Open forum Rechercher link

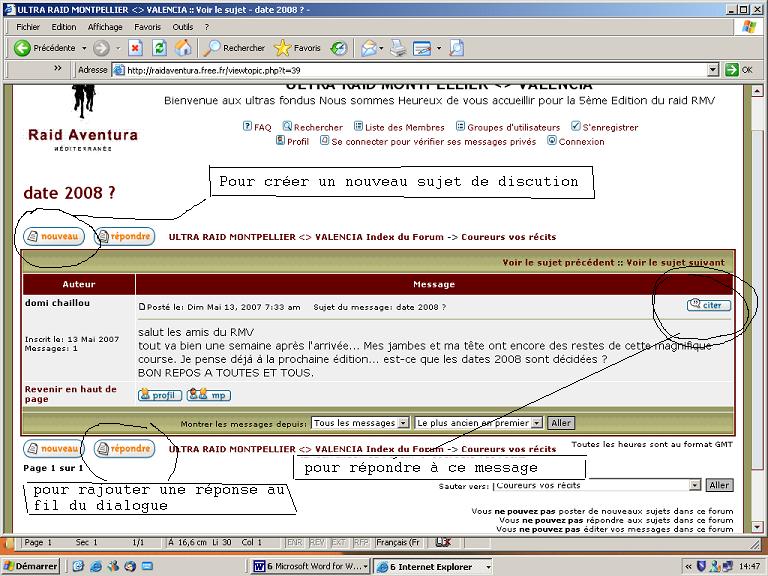point(313,127)
